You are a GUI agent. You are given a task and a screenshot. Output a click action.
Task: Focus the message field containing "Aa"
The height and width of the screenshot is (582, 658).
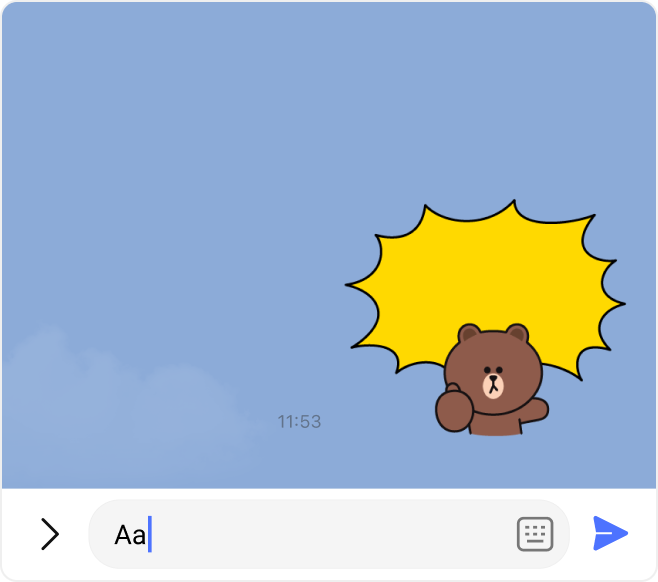click(x=329, y=534)
